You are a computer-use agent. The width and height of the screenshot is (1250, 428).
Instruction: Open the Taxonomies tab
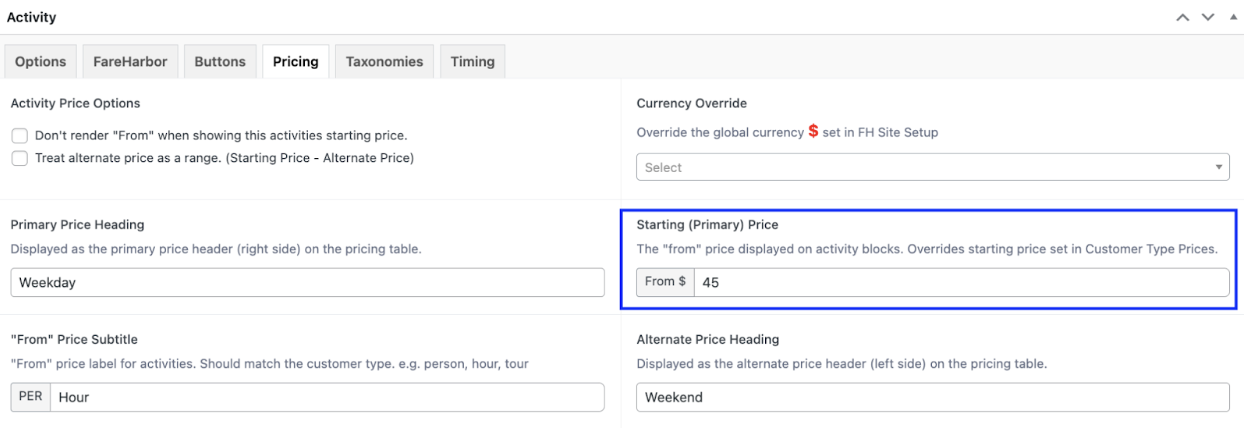coord(384,61)
